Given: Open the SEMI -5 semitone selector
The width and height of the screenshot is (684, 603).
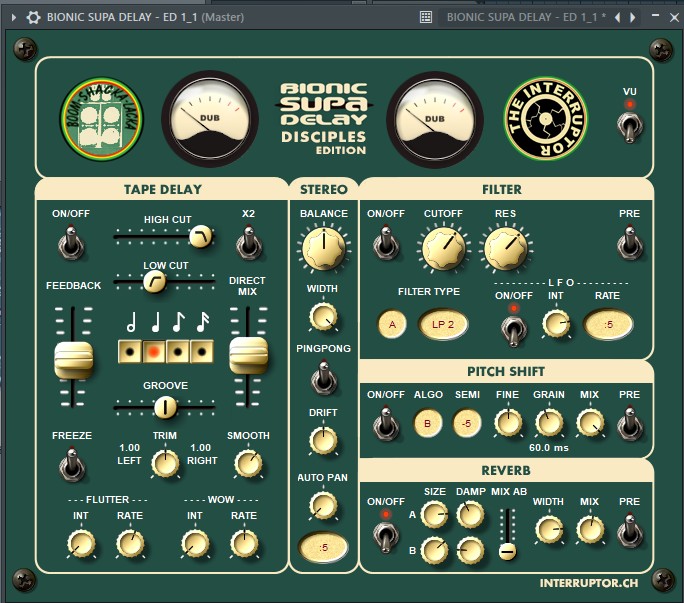Looking at the screenshot, I should click(467, 423).
